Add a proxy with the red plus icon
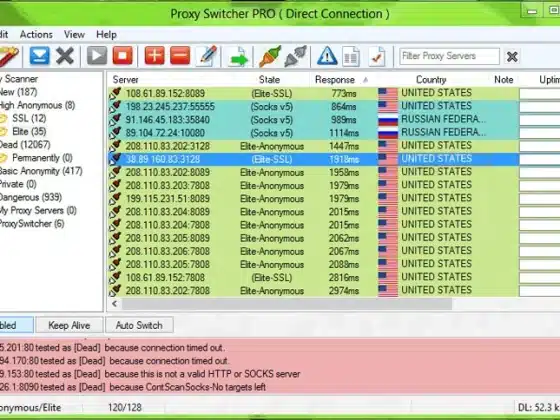 point(154,56)
